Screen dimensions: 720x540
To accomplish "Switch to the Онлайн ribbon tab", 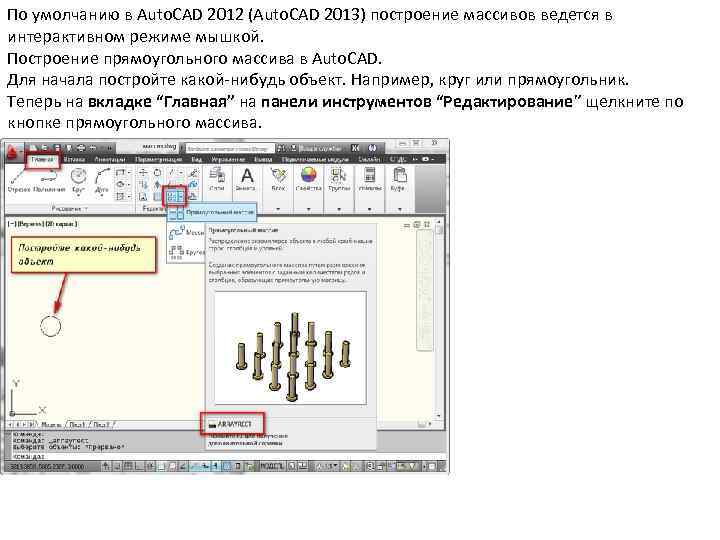I will (369, 159).
